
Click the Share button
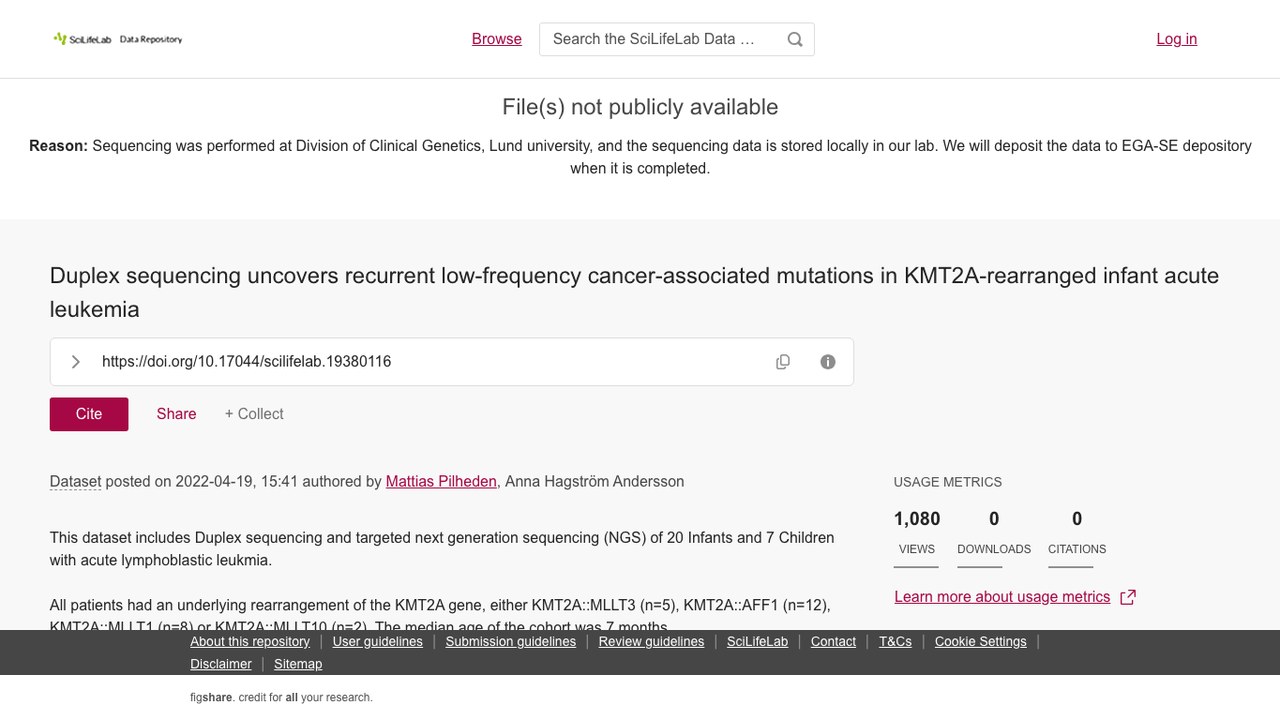pos(176,414)
